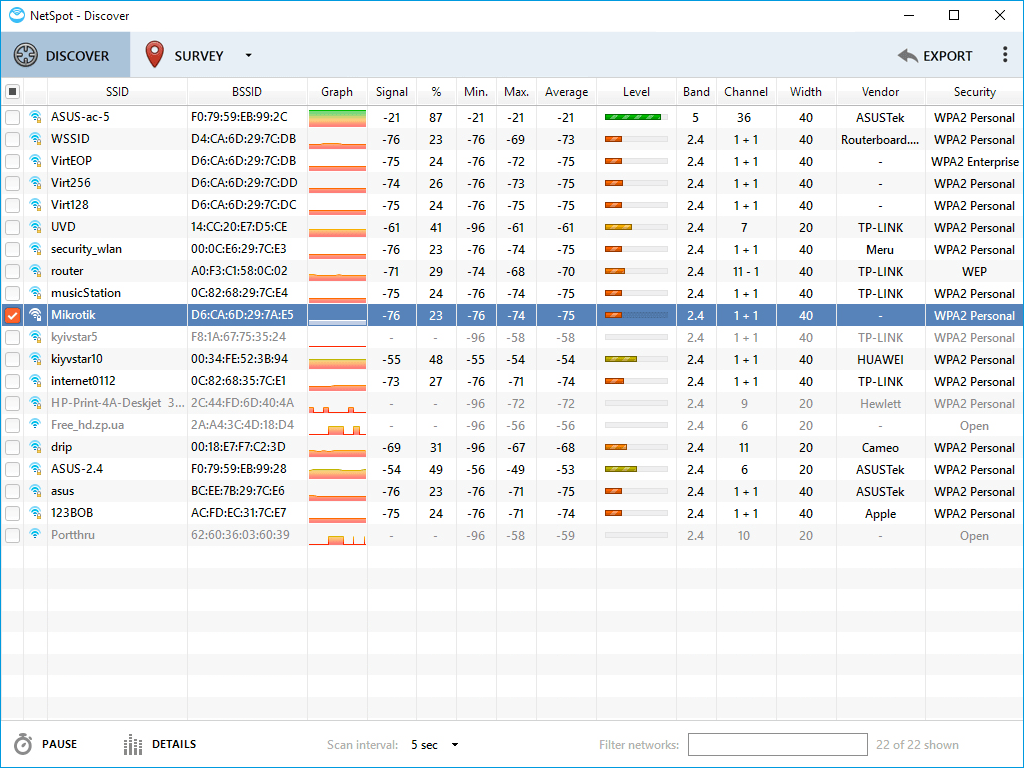
Task: Click the Wi-Fi icon for internet0112
Action: 35,381
